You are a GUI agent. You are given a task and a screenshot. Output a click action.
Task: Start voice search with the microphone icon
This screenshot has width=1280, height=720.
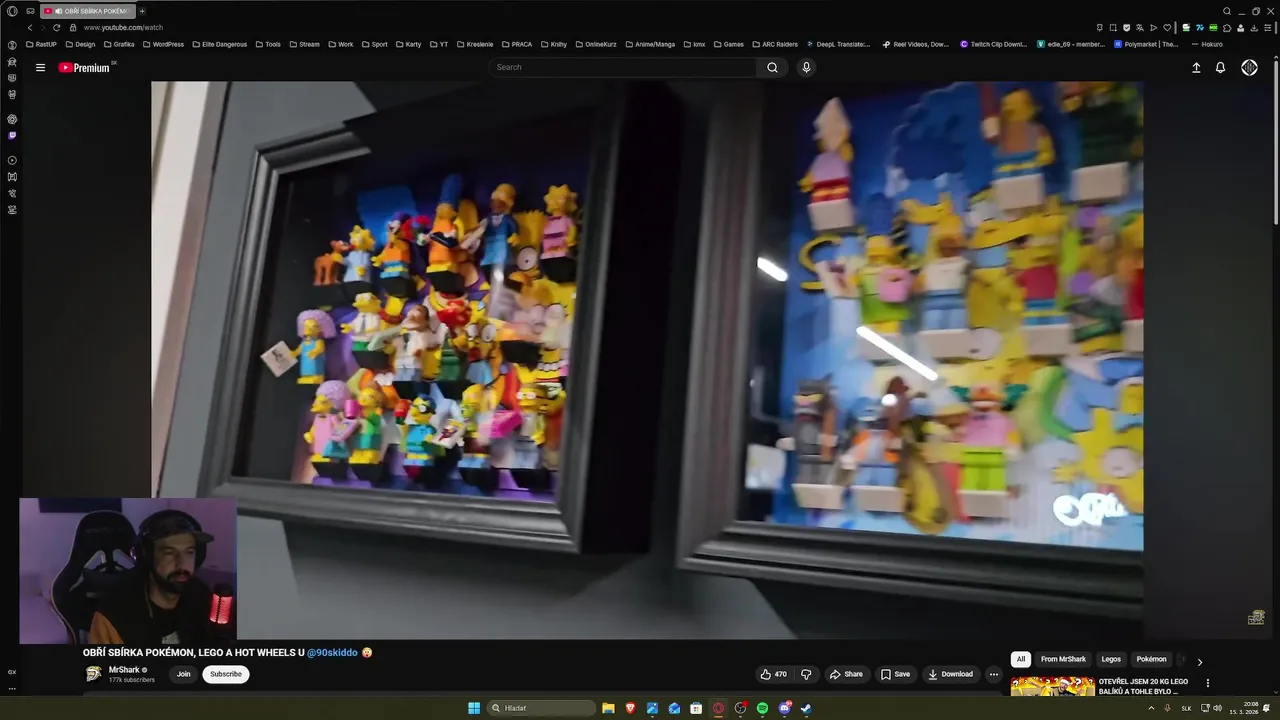click(806, 67)
